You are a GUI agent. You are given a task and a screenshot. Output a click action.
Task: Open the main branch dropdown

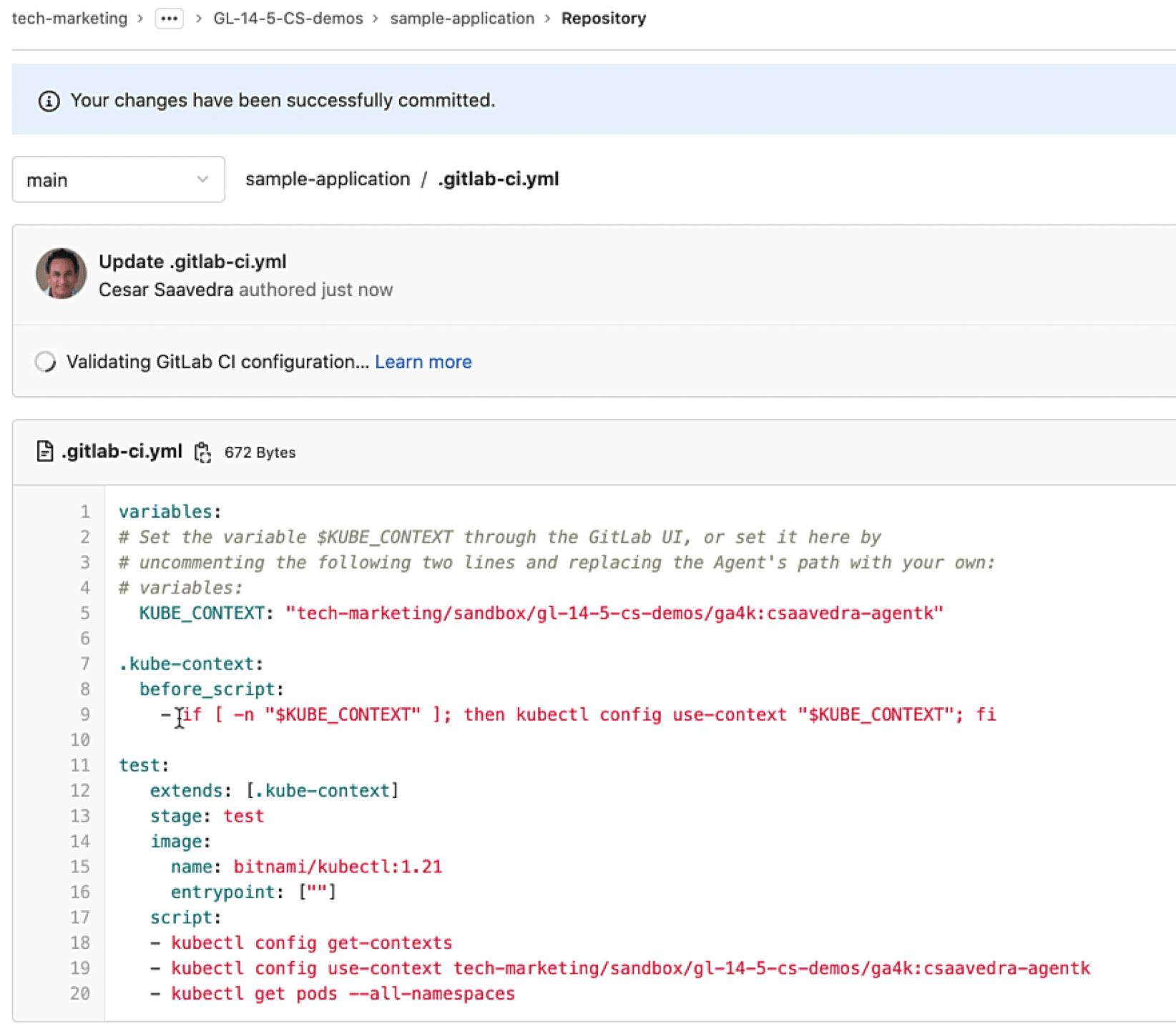point(118,179)
